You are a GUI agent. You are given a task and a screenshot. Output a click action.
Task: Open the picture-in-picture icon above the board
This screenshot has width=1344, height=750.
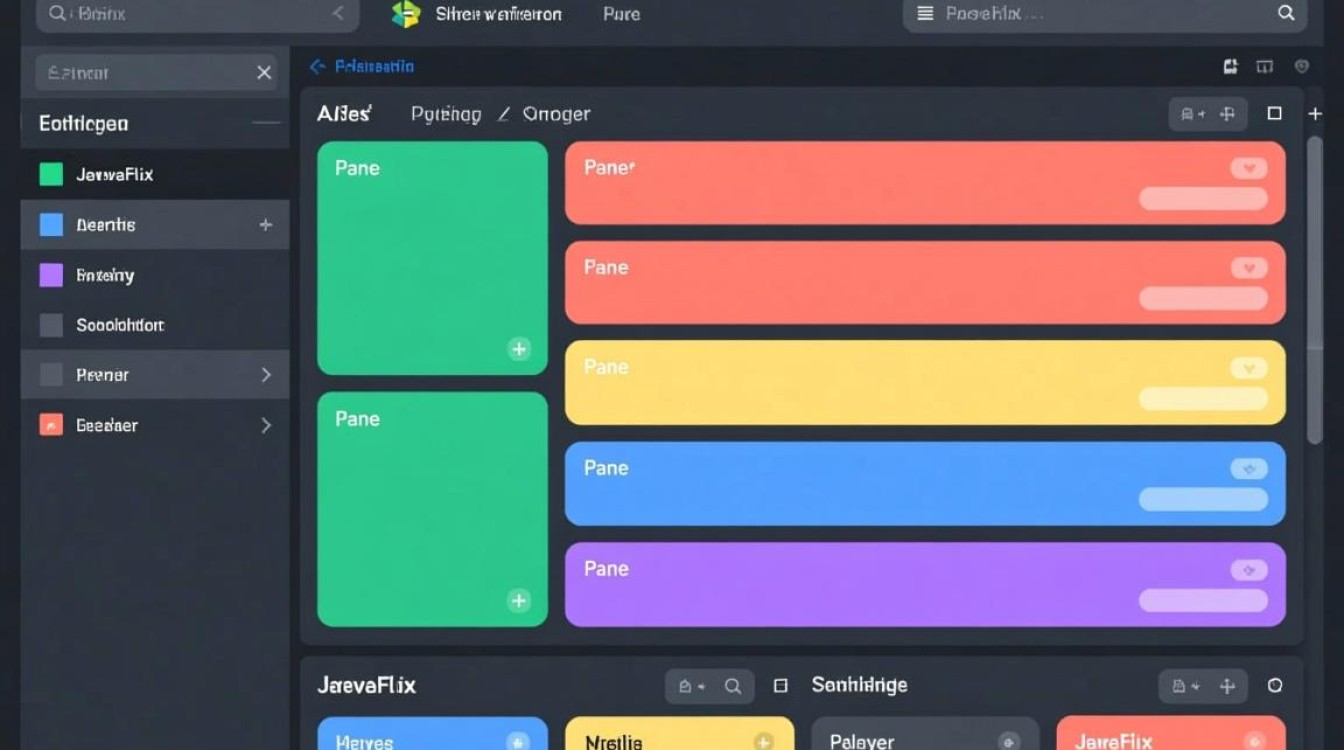pos(1229,66)
